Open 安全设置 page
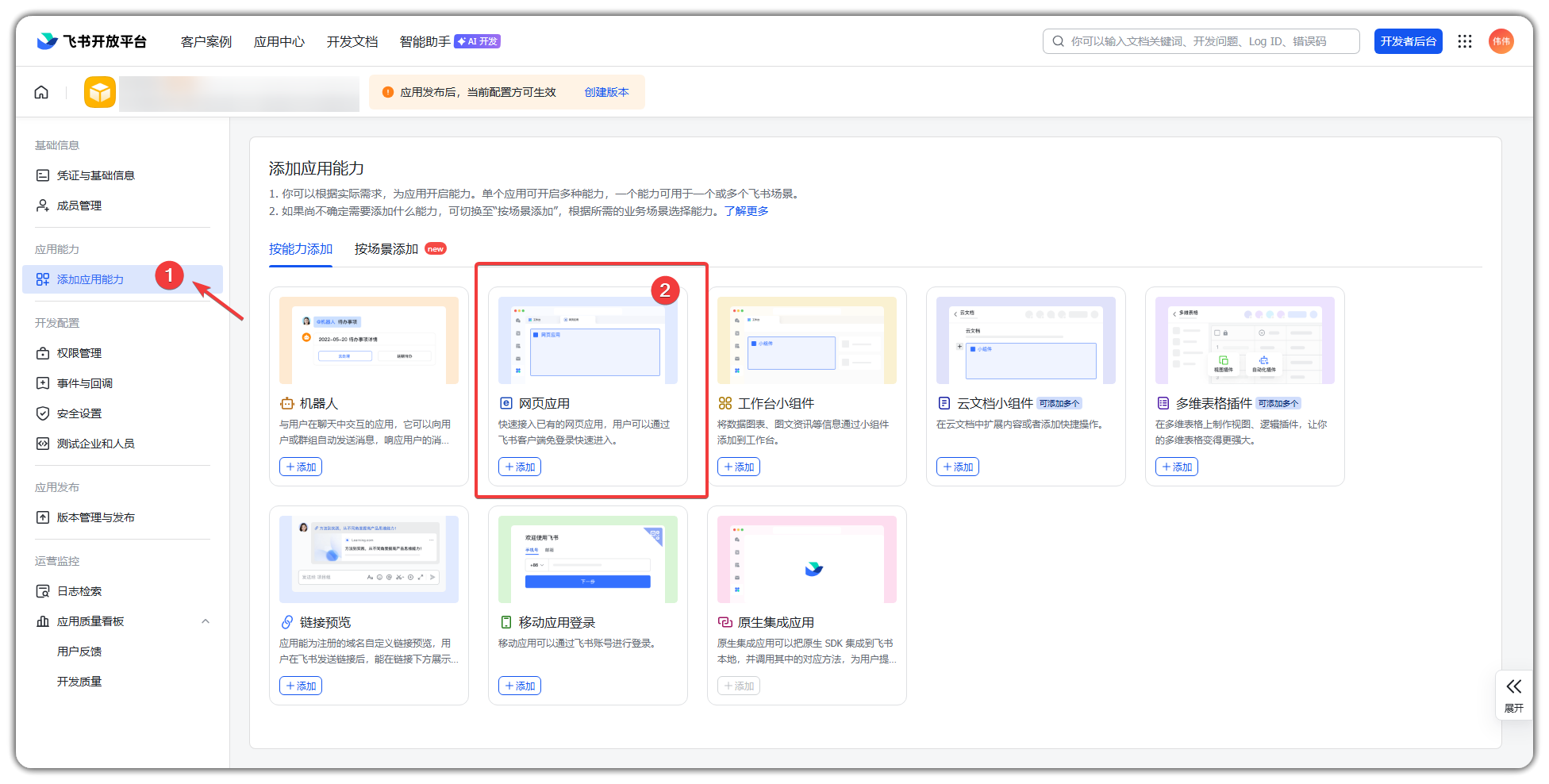 pos(79,413)
